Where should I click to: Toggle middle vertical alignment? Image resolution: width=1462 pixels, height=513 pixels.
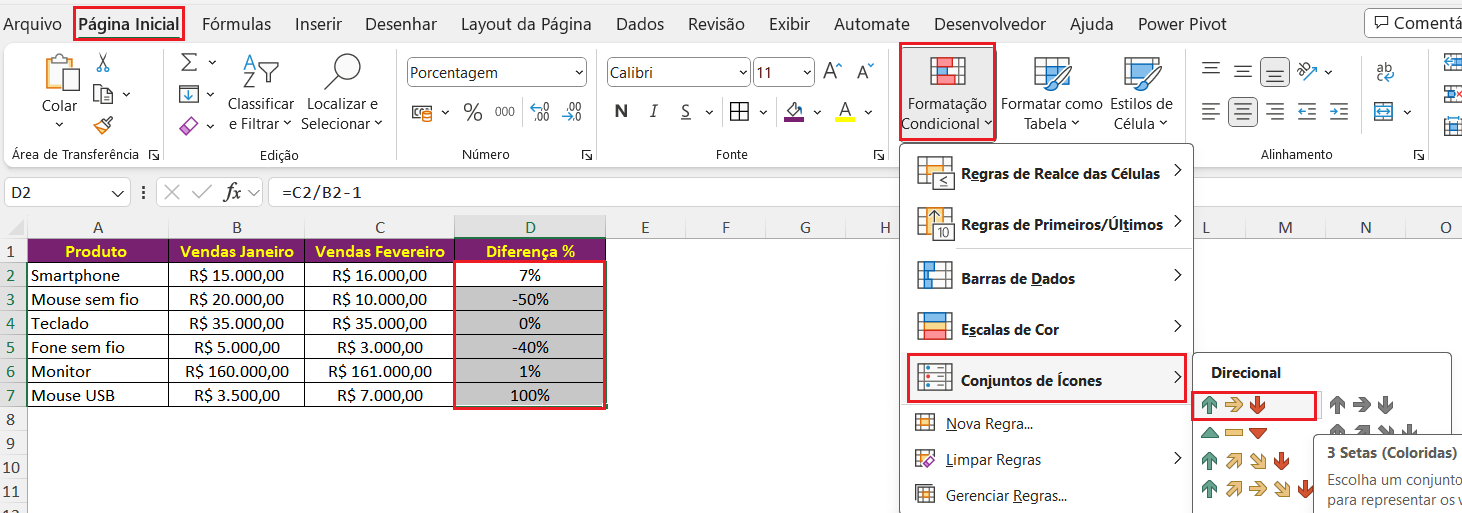tap(1243, 71)
